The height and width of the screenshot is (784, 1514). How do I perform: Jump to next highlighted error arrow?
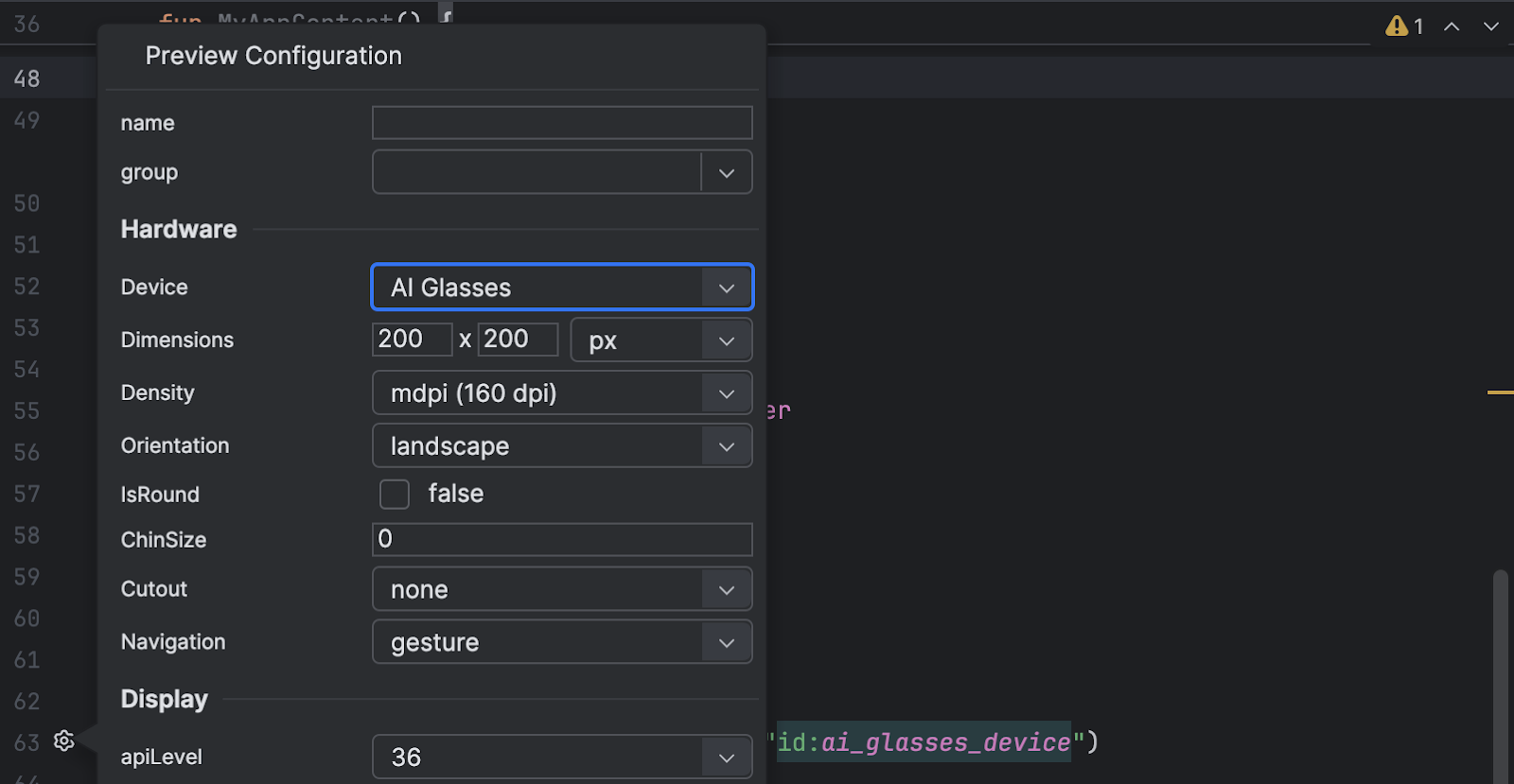click(x=1491, y=26)
